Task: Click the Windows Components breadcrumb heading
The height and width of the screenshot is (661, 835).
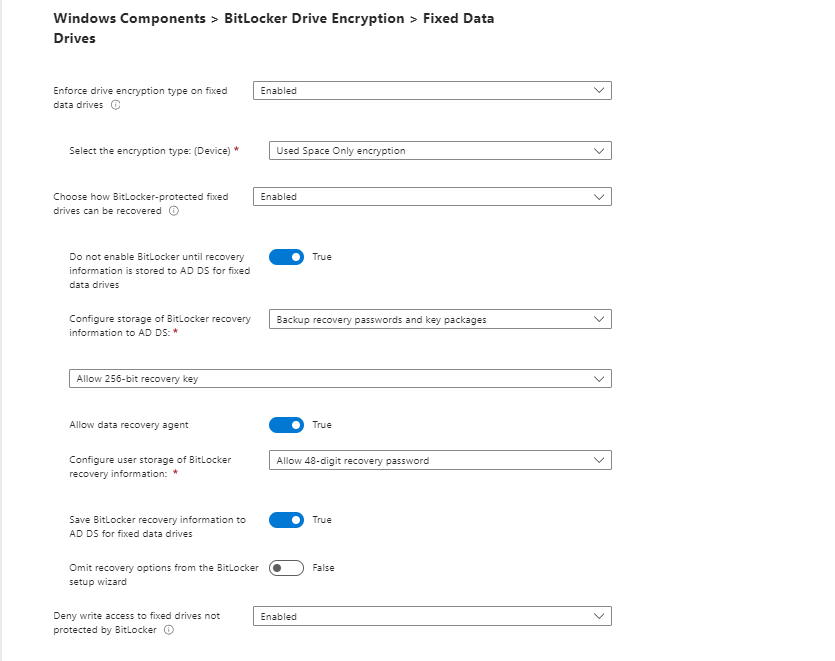Action: [129, 19]
